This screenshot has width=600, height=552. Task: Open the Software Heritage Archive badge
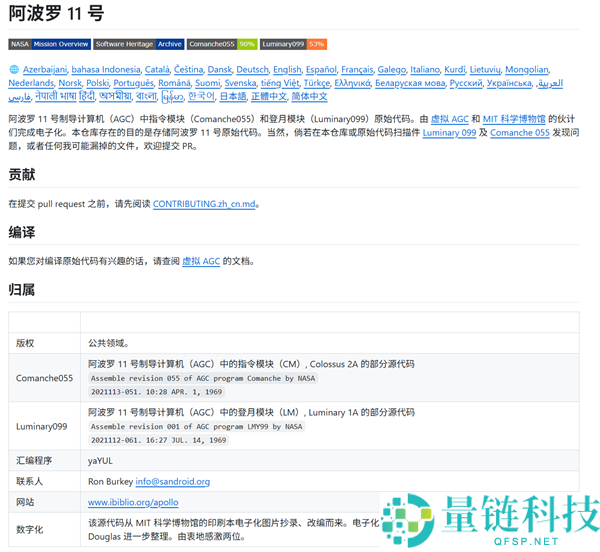click(139, 44)
